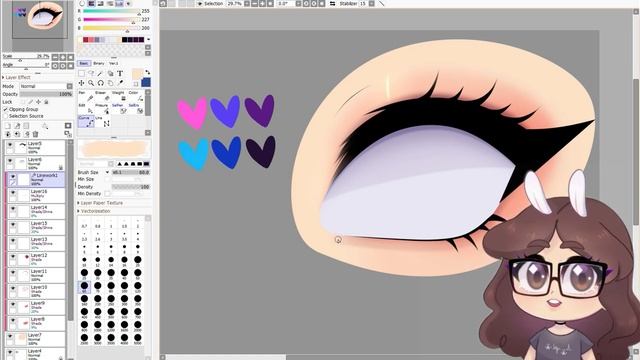This screenshot has height=360, width=640.
Task: Toggle visibility of Layer7
Action: click(x=10, y=336)
